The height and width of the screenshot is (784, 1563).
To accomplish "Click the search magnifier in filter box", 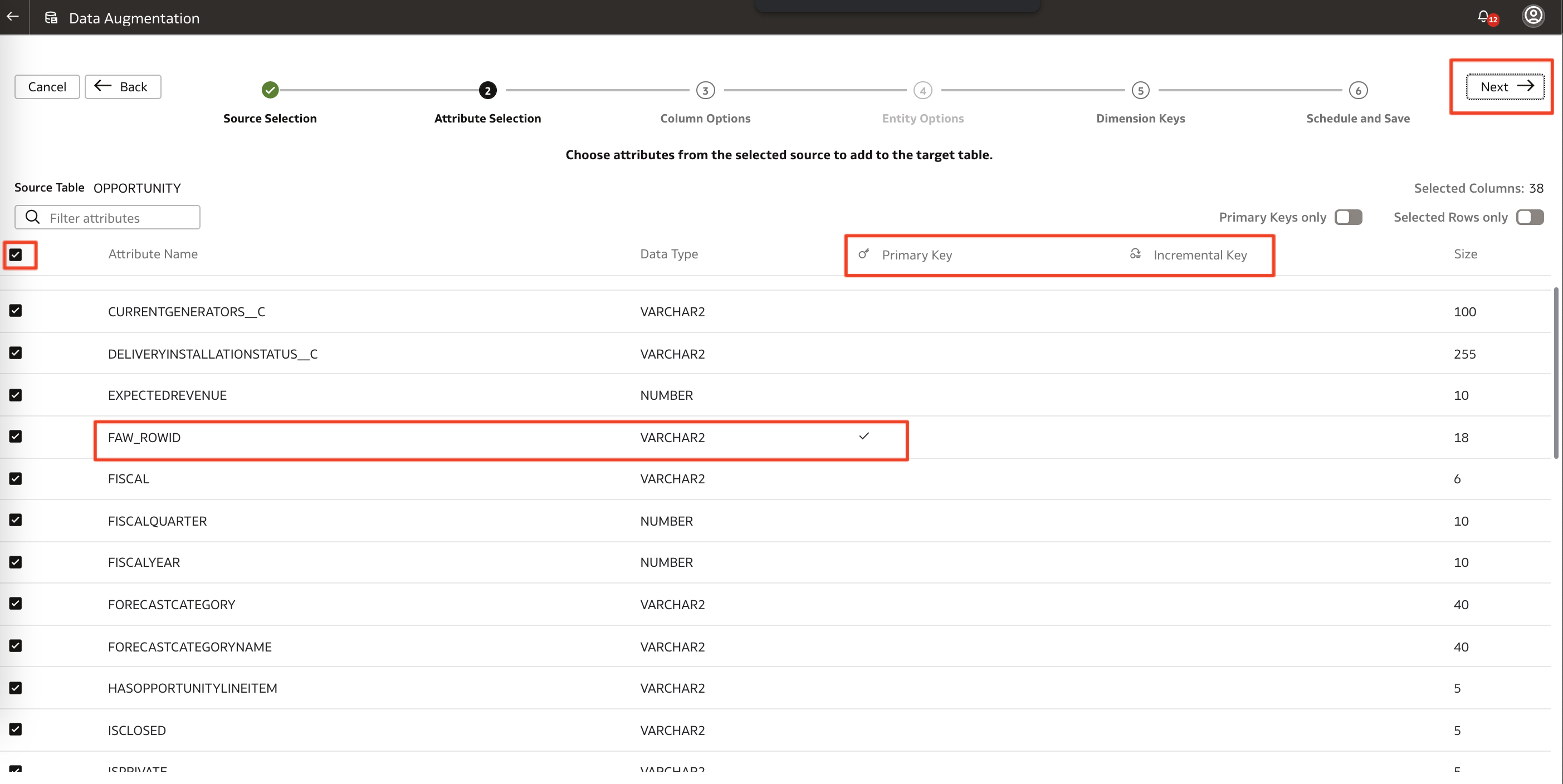I will tap(33, 217).
